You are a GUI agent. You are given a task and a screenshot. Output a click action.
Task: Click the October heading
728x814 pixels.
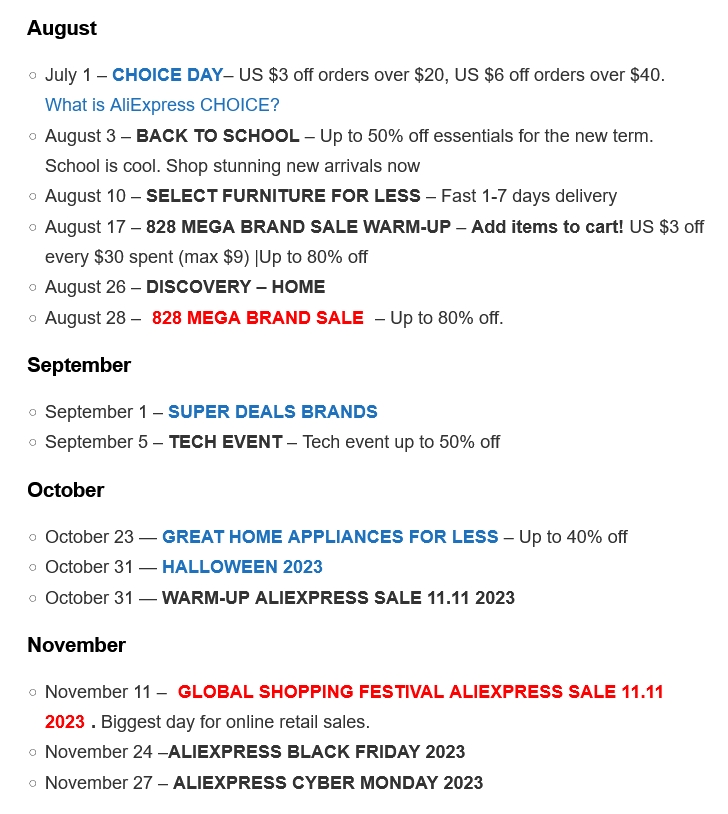click(x=66, y=491)
